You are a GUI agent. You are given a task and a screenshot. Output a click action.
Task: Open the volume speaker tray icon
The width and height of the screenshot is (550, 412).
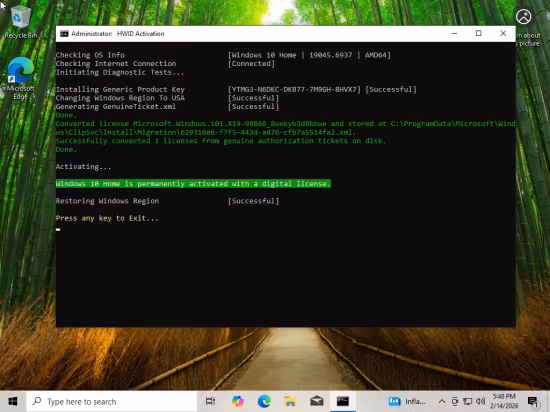pos(481,401)
